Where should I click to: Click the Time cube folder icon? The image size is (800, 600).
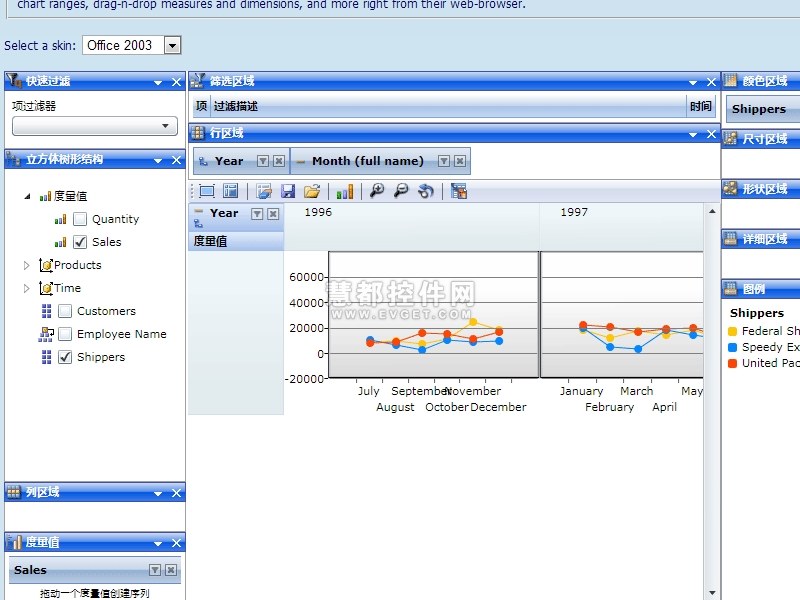[46, 288]
